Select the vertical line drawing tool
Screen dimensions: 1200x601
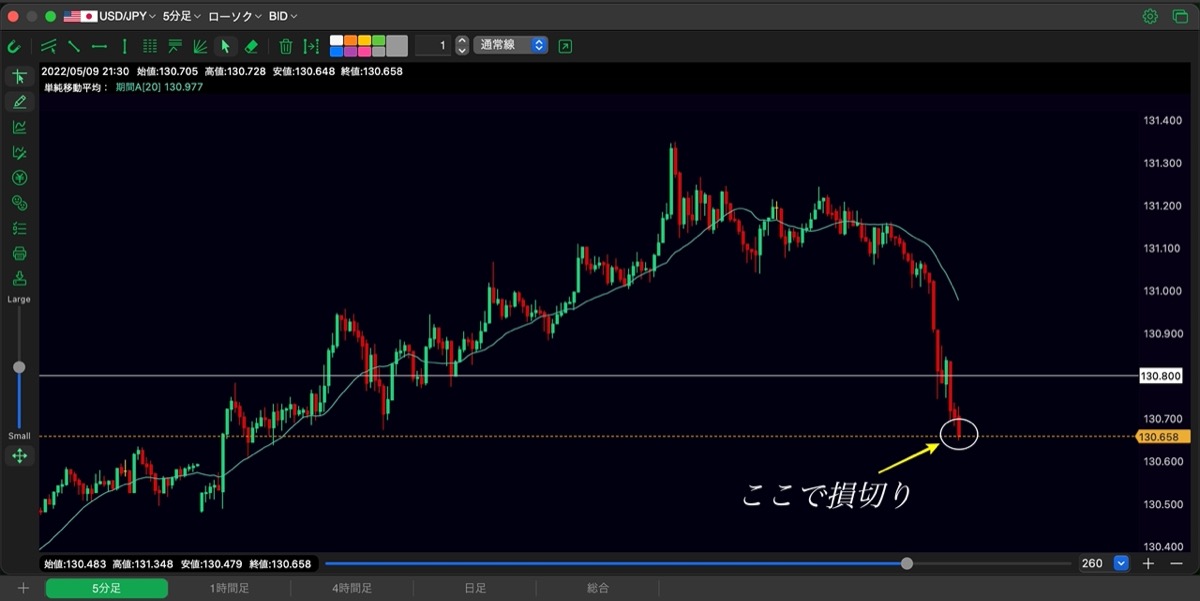(125, 46)
